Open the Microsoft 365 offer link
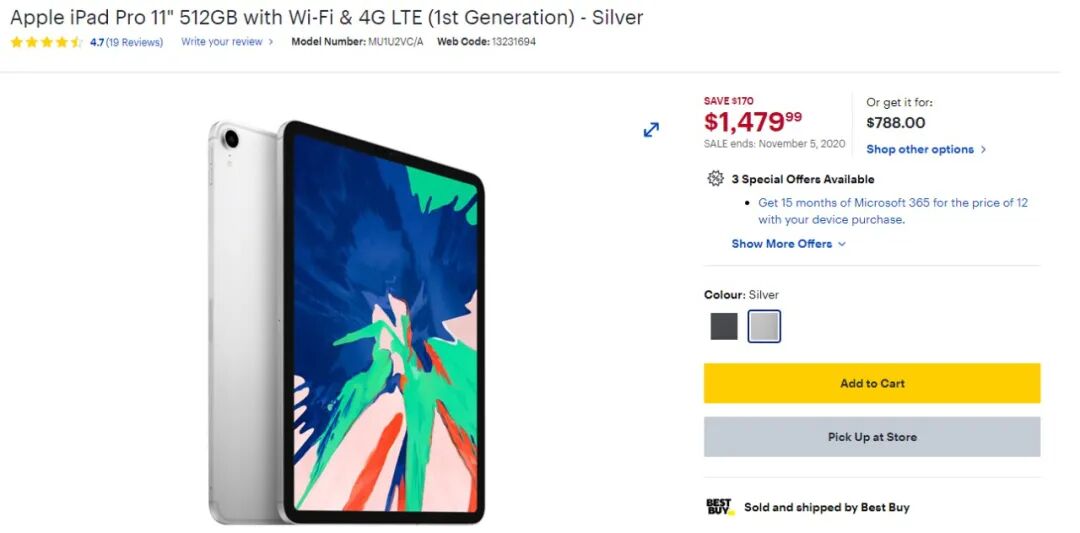 coord(893,211)
